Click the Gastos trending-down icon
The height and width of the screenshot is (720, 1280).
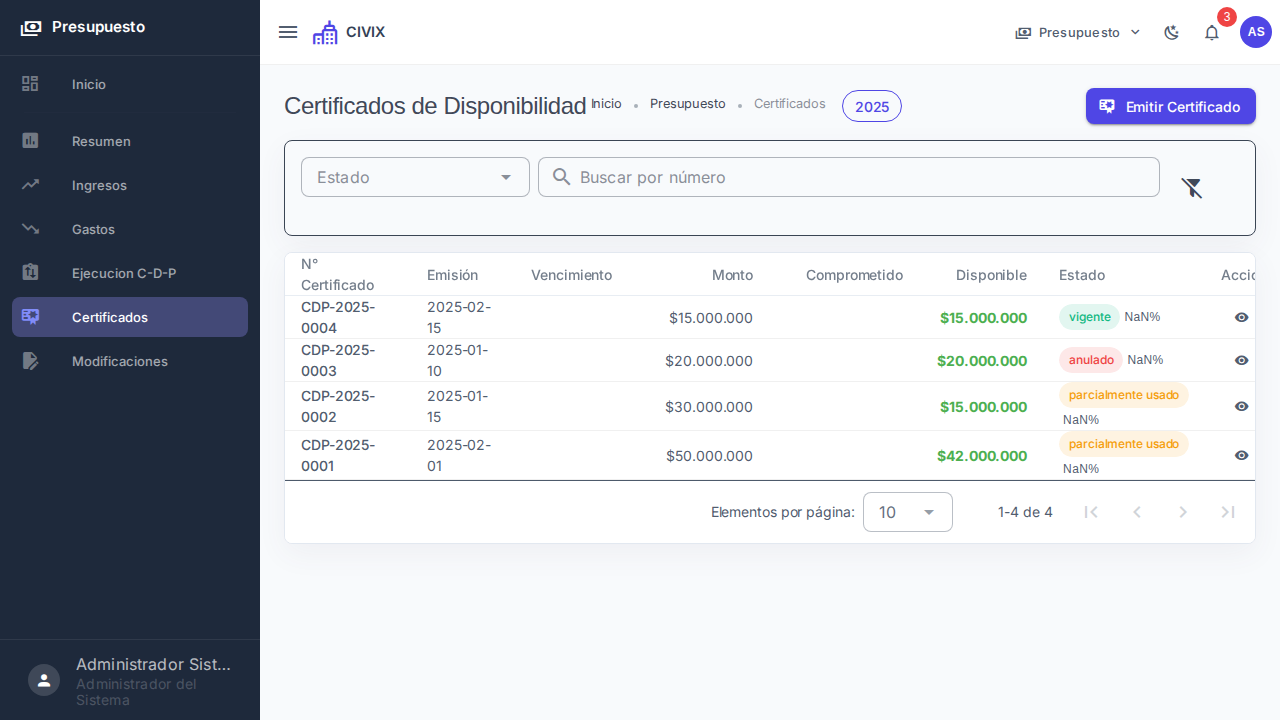point(30,229)
